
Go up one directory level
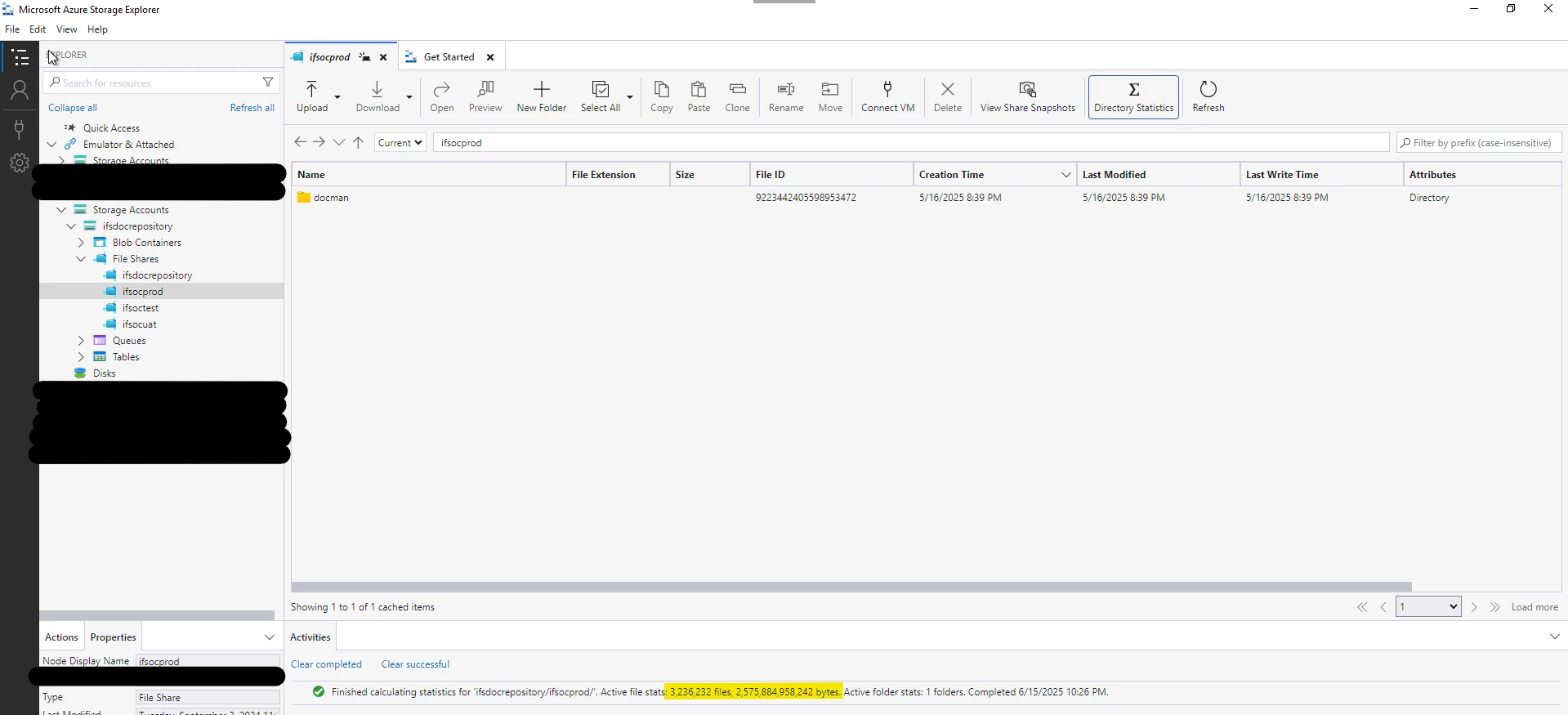coord(358,142)
